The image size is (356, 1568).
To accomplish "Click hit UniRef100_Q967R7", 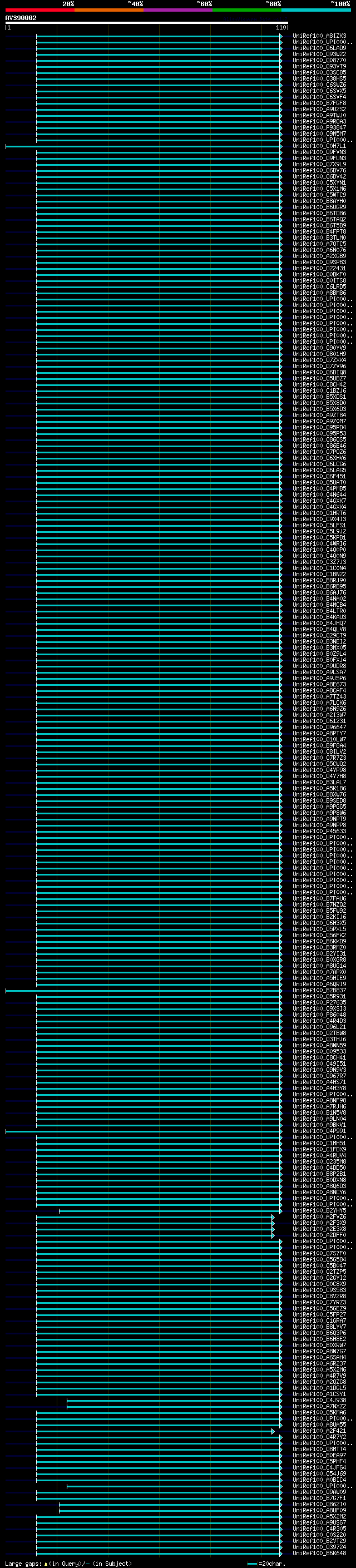I will point(319,1076).
